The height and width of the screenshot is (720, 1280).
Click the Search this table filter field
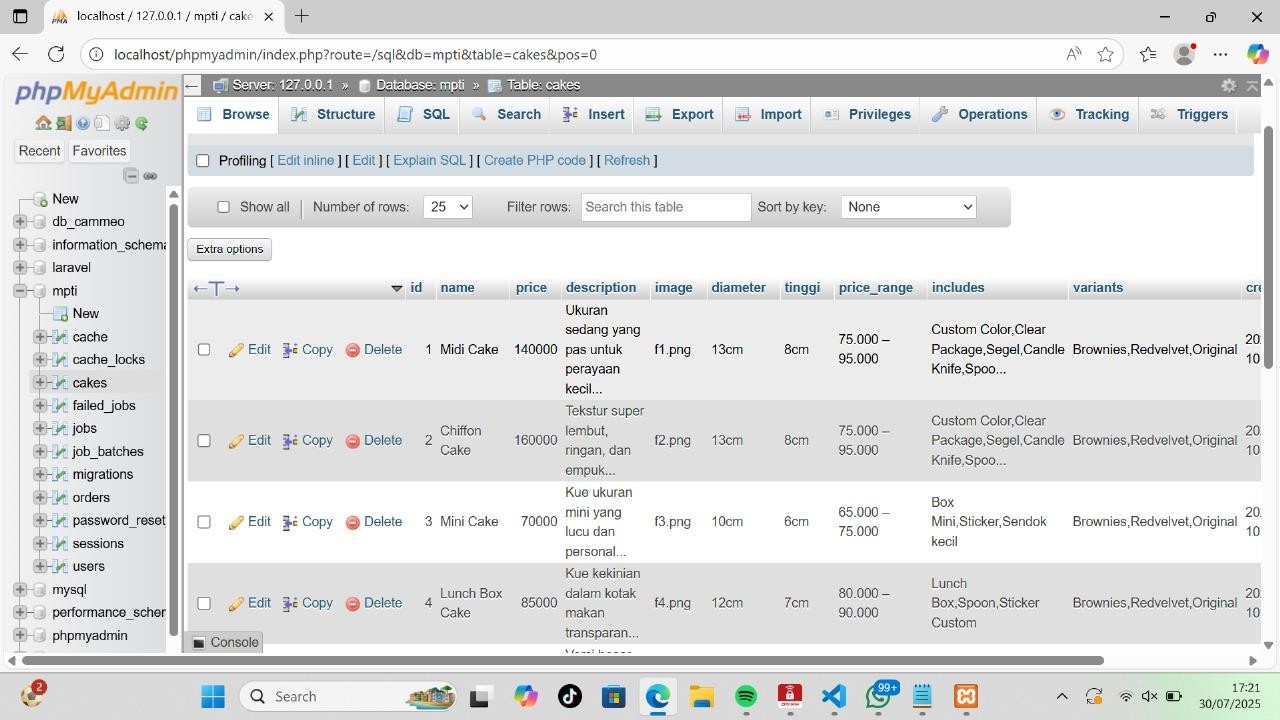[665, 207]
